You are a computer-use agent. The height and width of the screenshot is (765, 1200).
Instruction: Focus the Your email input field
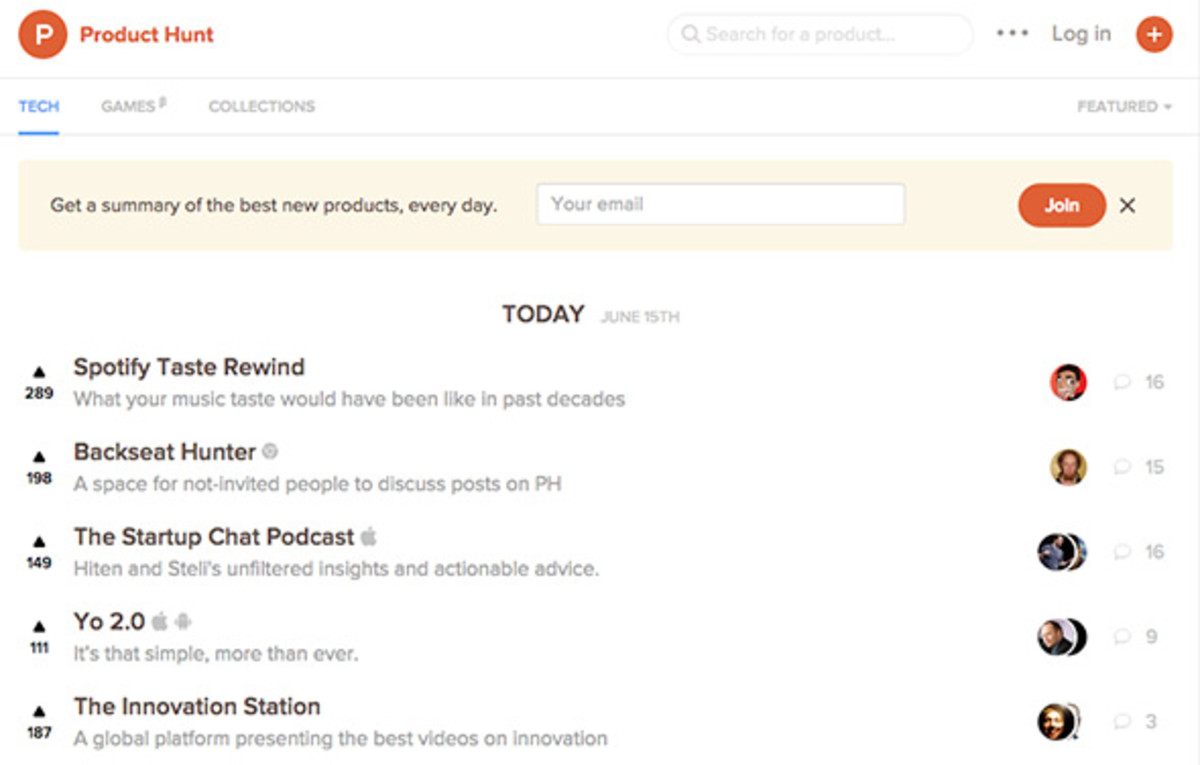[x=720, y=204]
